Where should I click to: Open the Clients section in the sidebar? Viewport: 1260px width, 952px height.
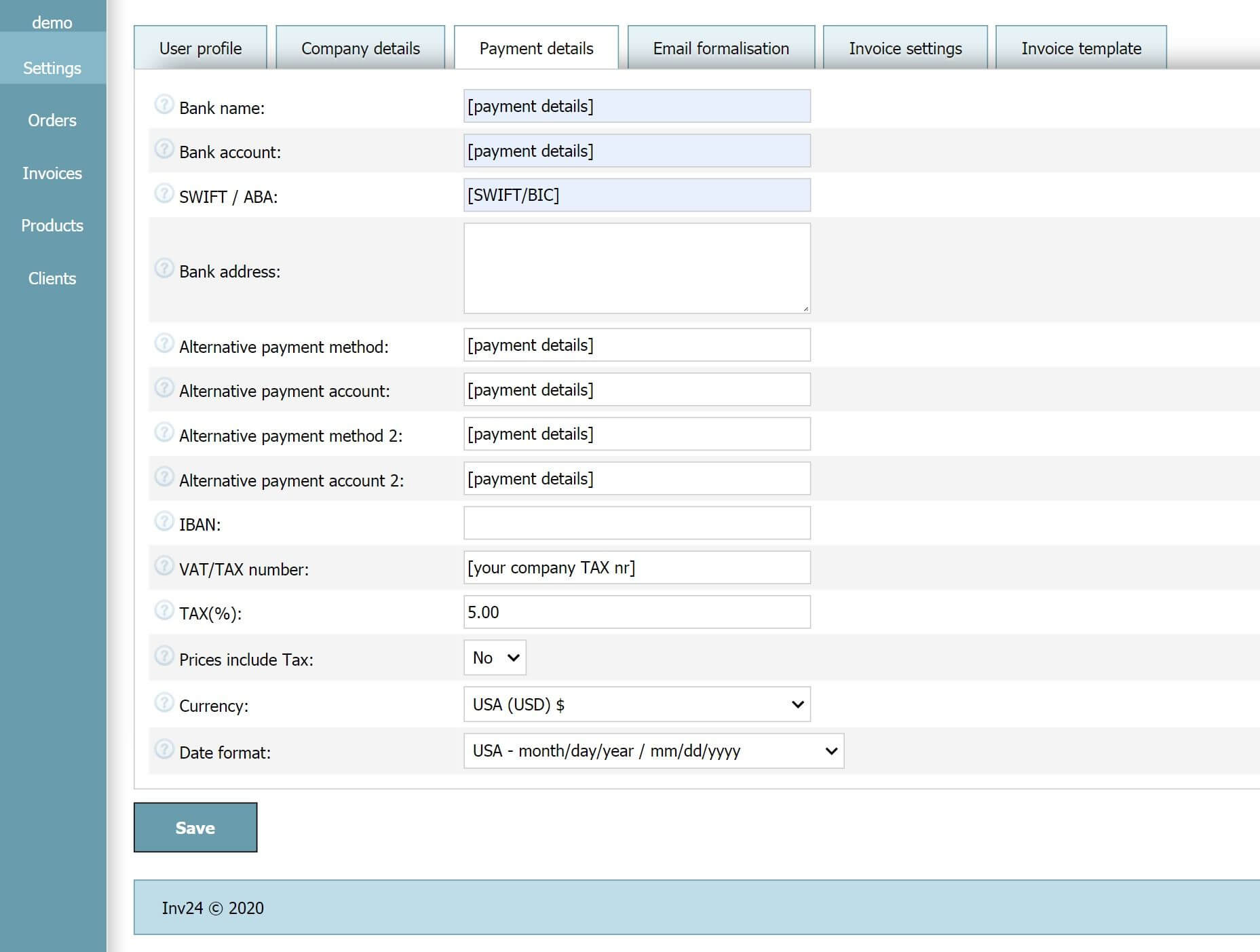pyautogui.click(x=52, y=278)
